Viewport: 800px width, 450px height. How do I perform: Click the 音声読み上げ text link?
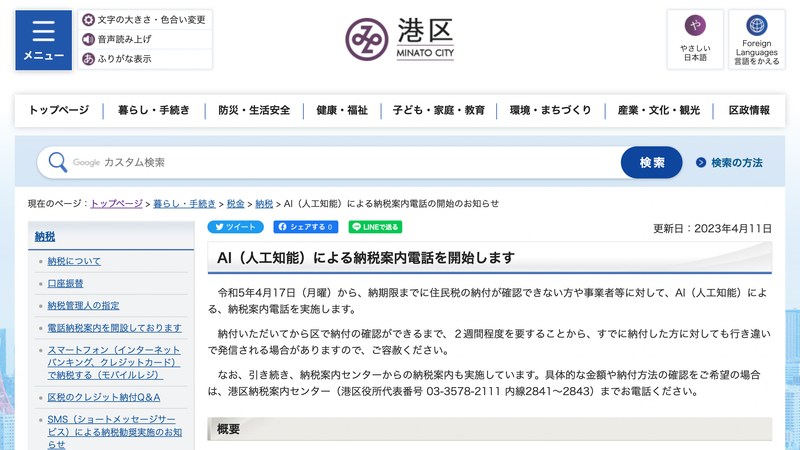pos(124,39)
